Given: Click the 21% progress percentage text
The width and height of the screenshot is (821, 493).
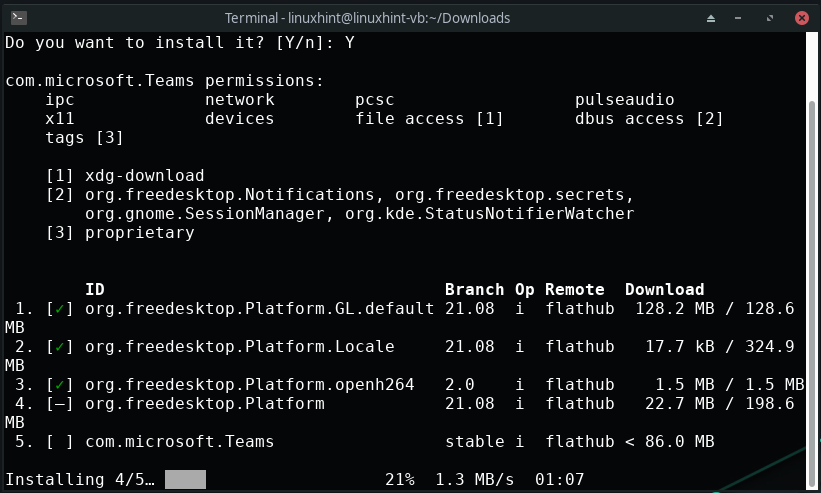Looking at the screenshot, I should tap(400, 479).
